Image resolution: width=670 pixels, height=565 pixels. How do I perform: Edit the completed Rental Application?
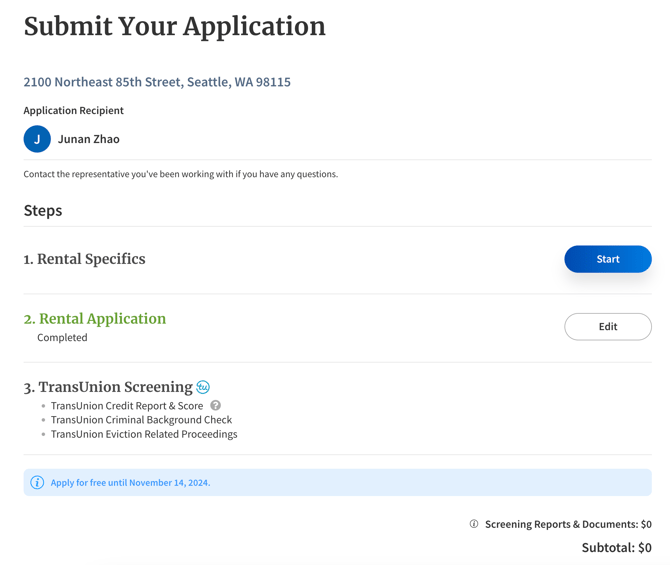(608, 327)
